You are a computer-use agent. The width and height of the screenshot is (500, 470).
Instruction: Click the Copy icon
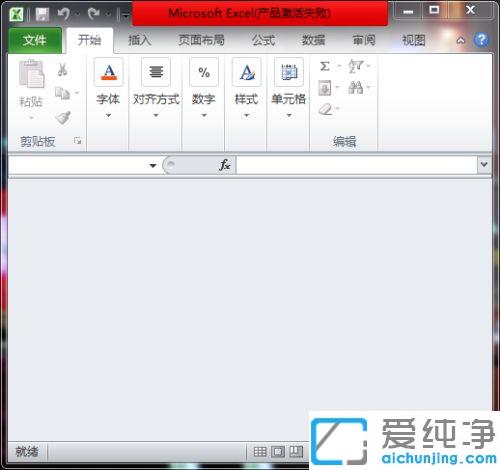pos(62,93)
